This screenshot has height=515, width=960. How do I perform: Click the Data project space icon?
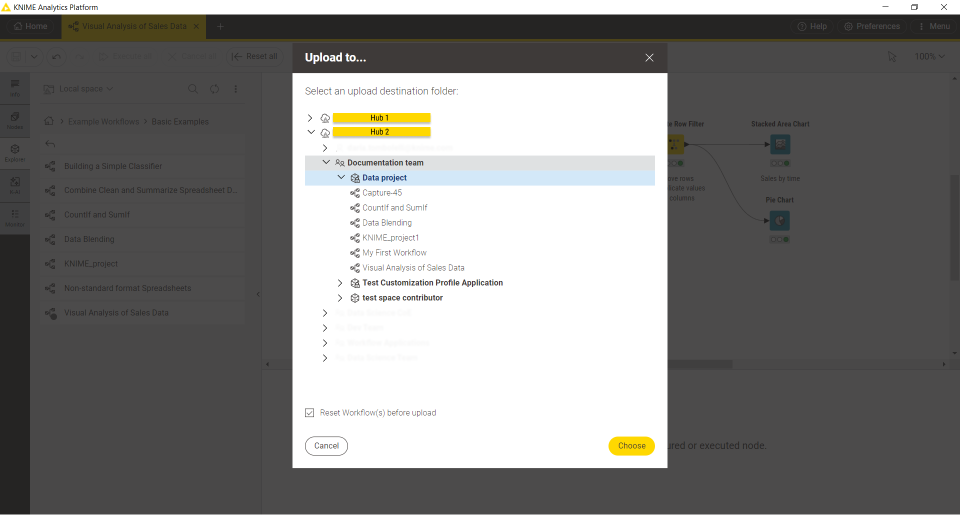click(355, 178)
